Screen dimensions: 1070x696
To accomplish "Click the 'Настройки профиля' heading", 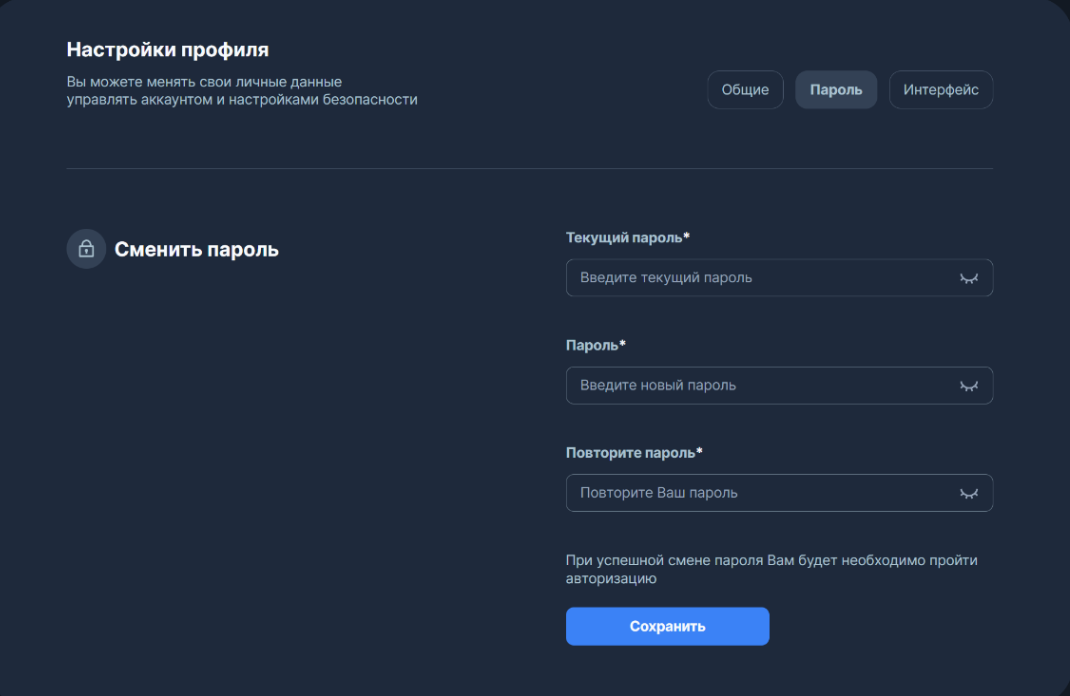I will pos(167,48).
